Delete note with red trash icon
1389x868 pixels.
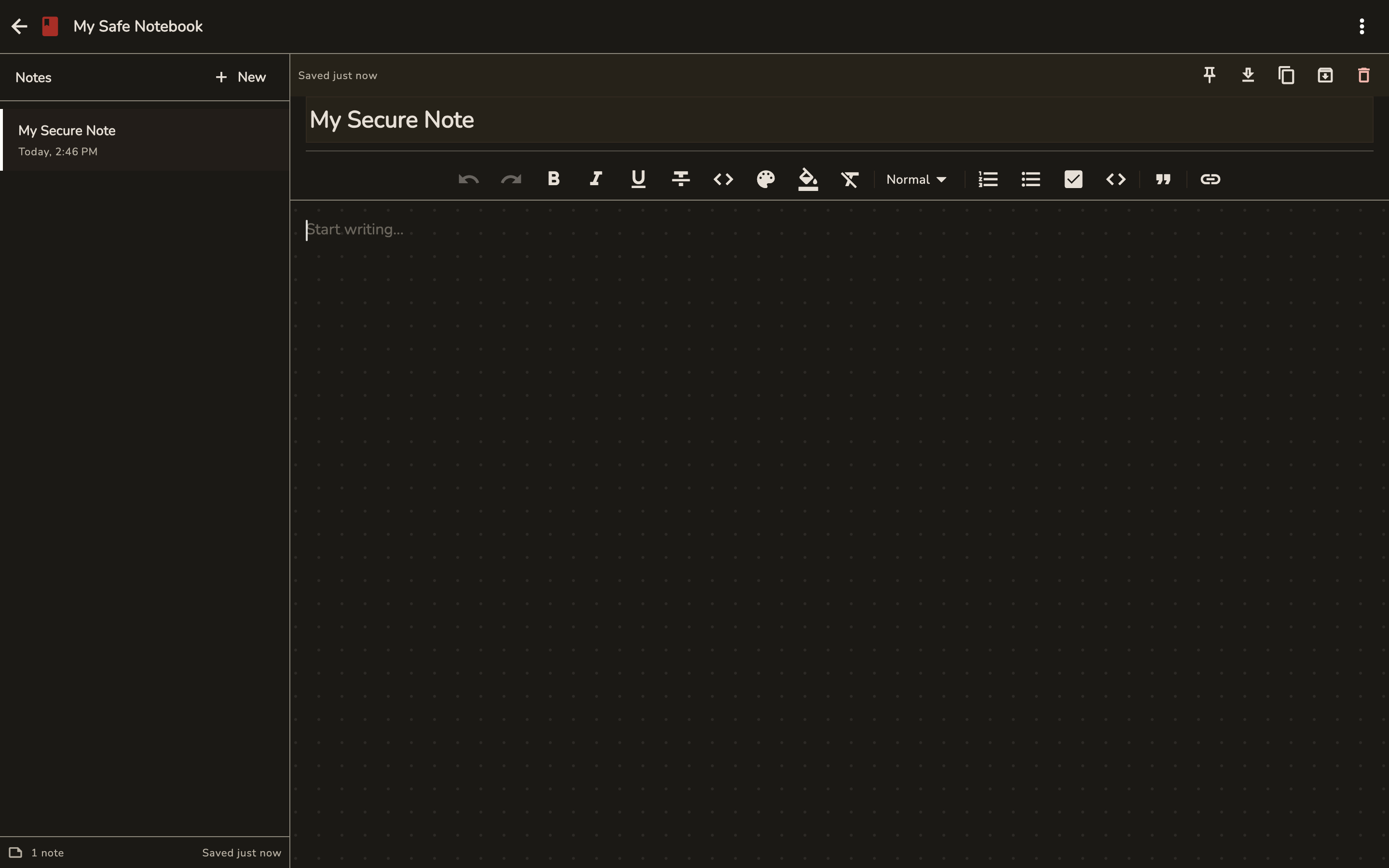coord(1363,75)
